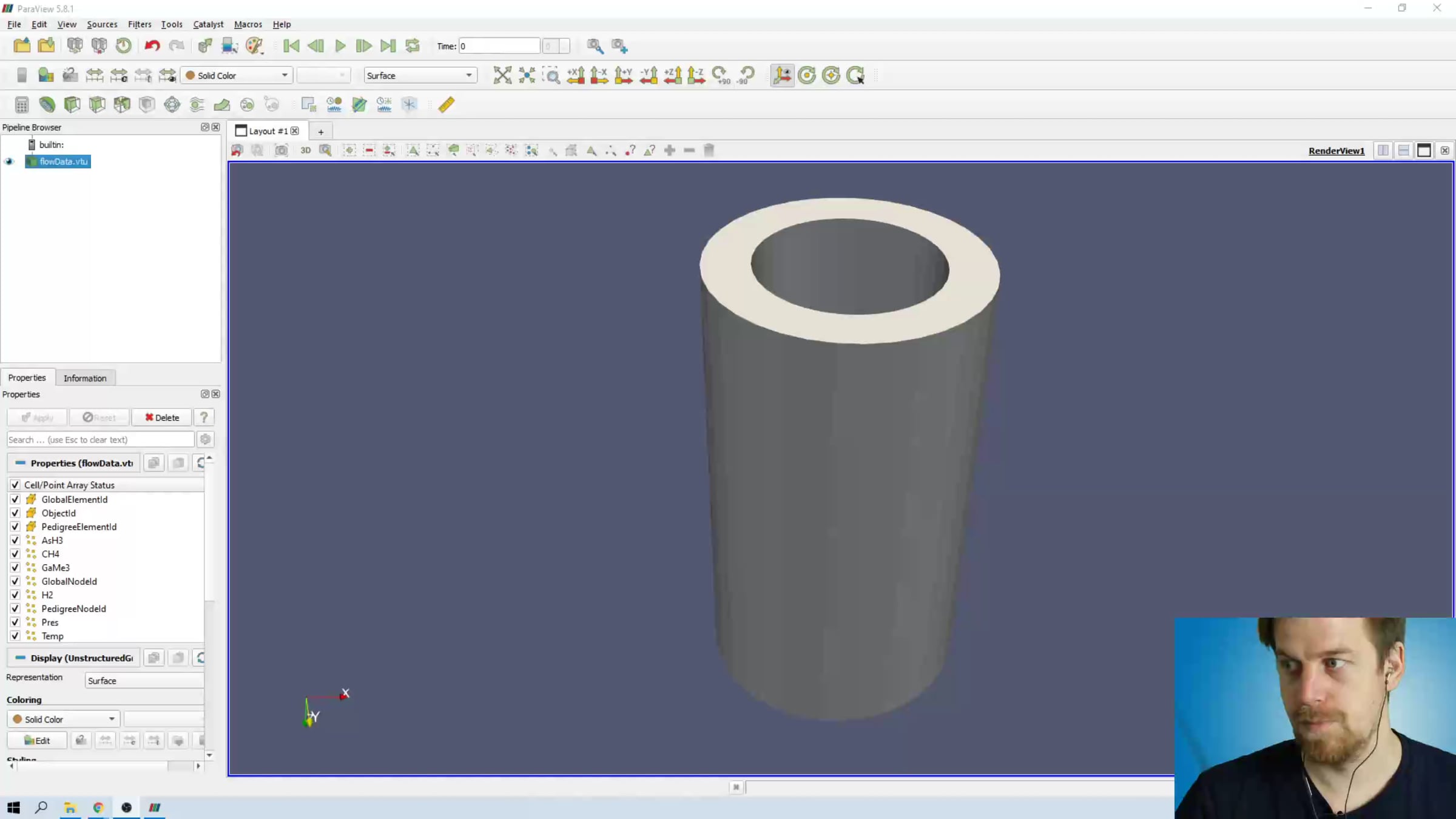
Task: Open the Filters menu
Action: (x=140, y=24)
